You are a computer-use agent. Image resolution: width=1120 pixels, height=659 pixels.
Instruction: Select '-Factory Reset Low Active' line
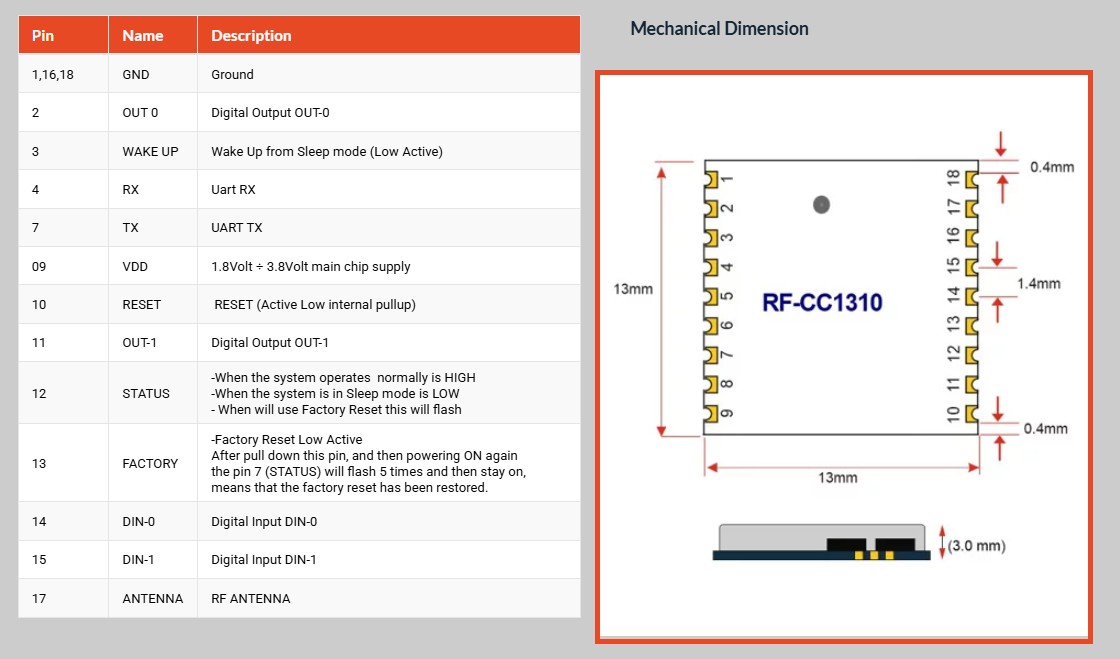click(286, 440)
